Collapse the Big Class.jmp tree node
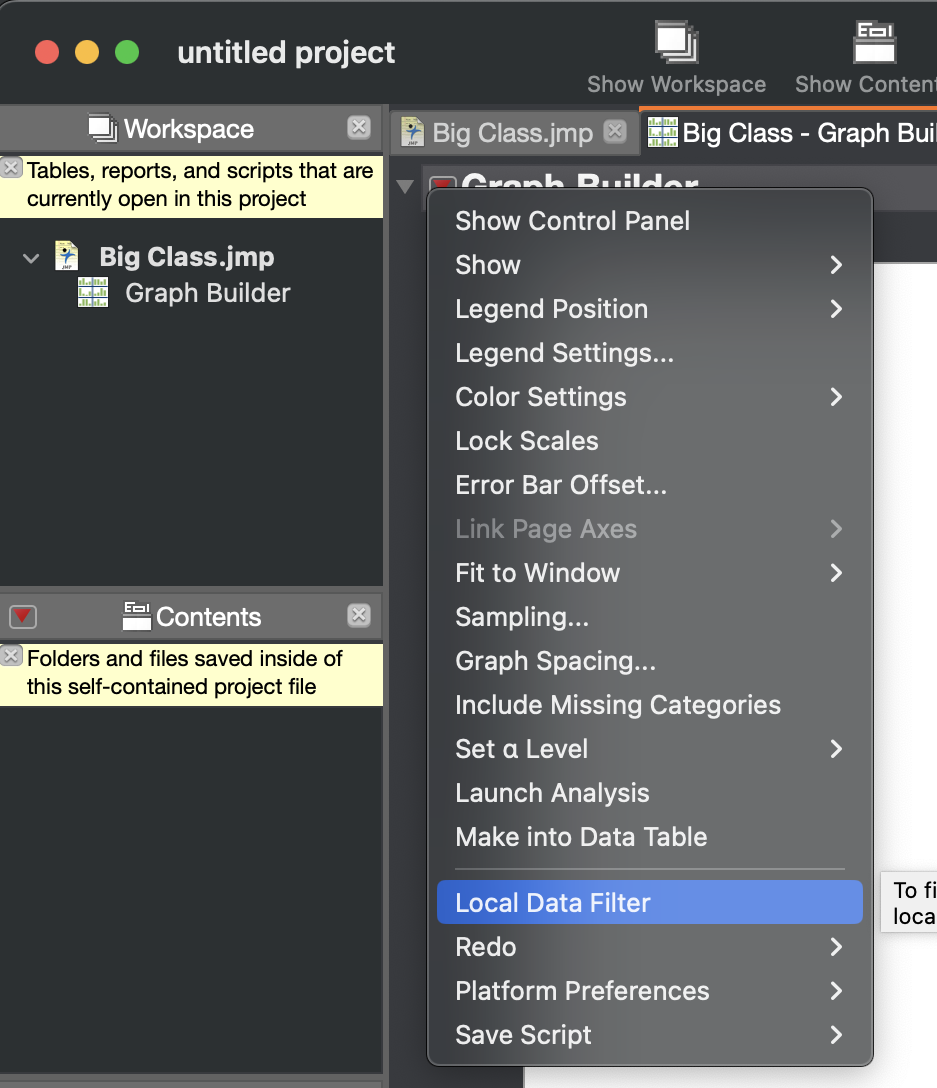The height and width of the screenshot is (1088, 937). 30,256
